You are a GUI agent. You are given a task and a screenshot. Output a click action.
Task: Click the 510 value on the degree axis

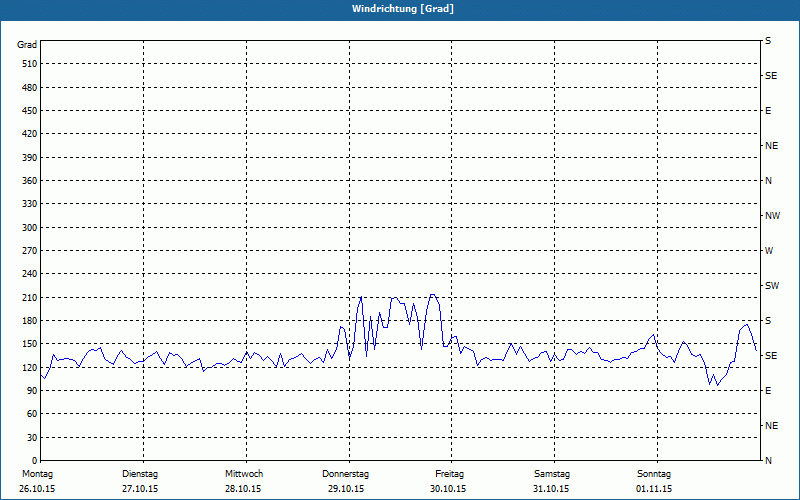pos(30,64)
